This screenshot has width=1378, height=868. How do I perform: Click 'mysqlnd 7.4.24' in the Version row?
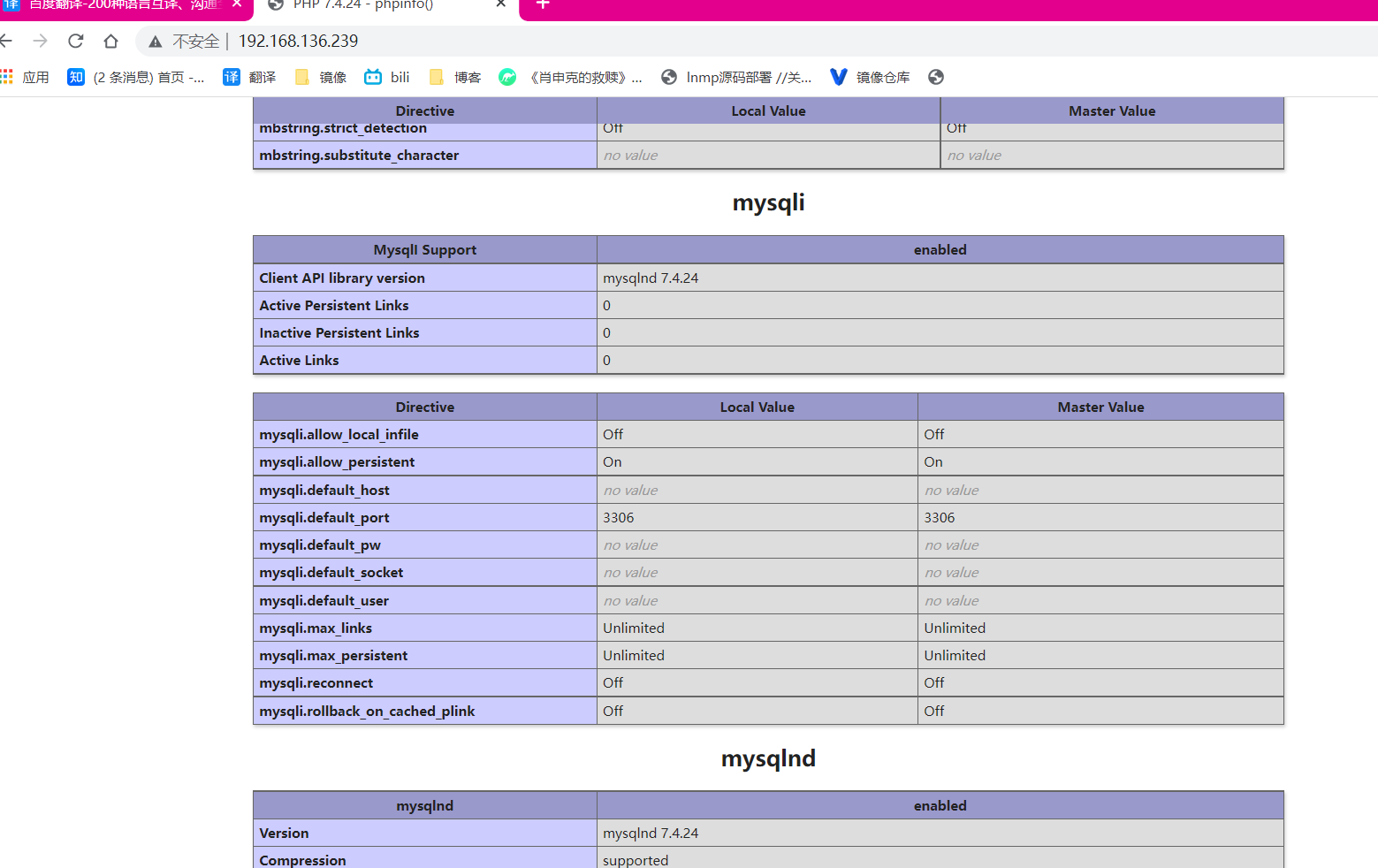(651, 833)
